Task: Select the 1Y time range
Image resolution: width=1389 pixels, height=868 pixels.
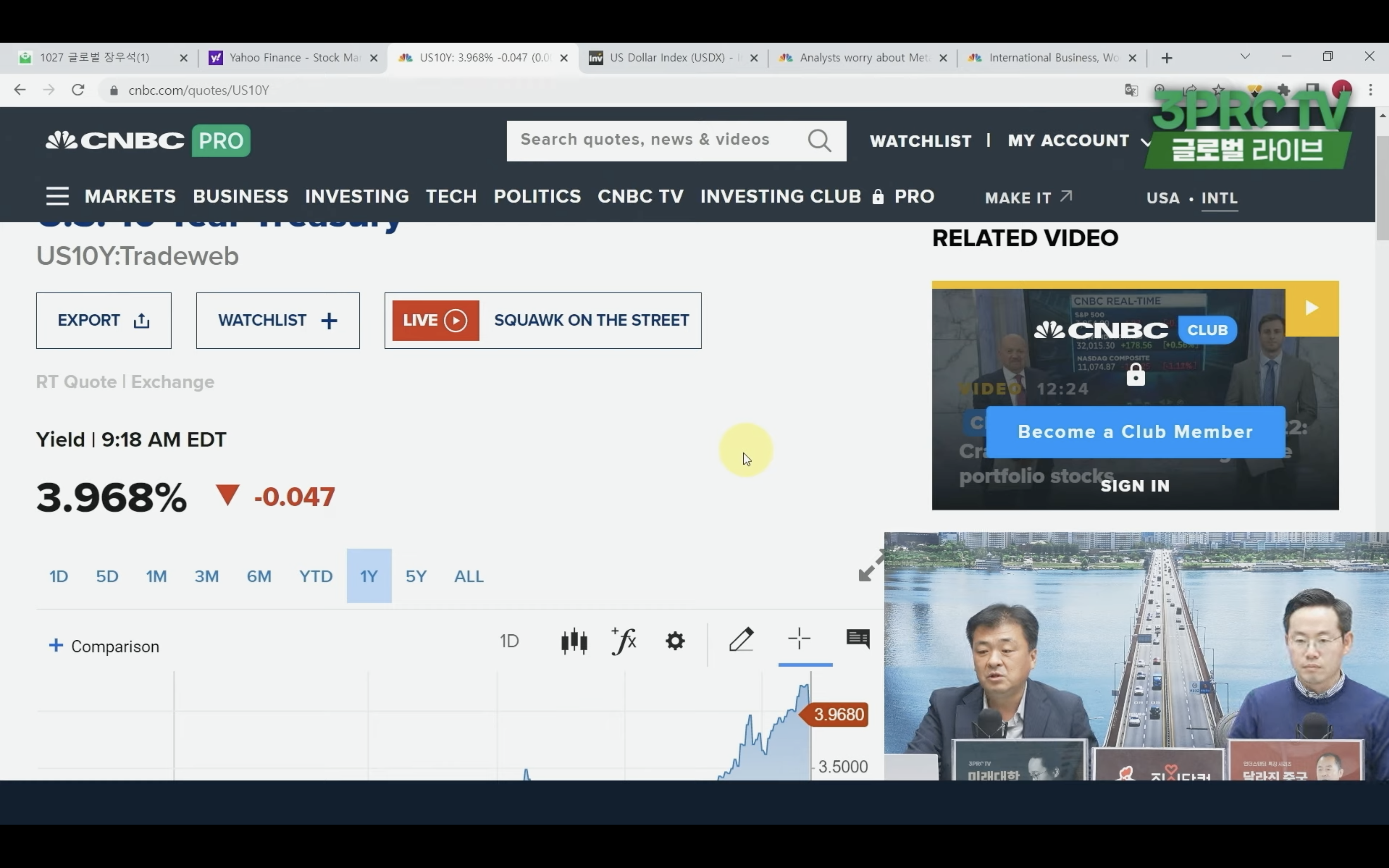Action: click(x=369, y=576)
